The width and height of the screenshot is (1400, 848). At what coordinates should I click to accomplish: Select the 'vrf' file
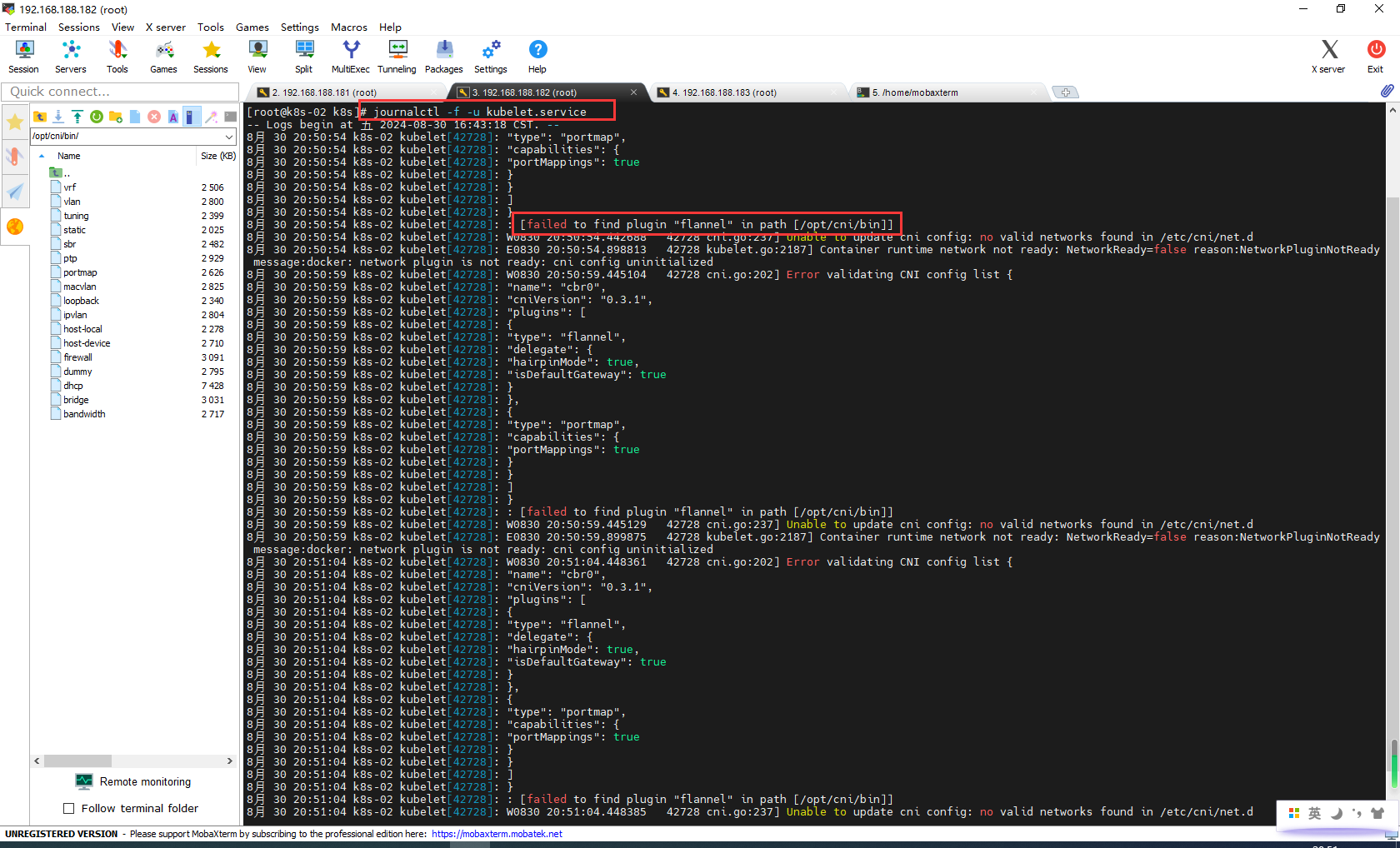pyautogui.click(x=70, y=187)
